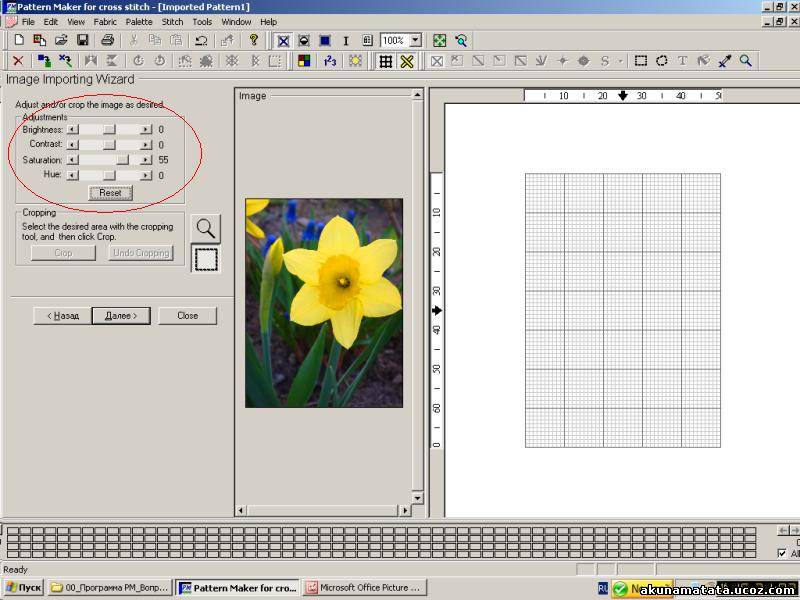Click the image panel scroll right arrow
This screenshot has height=600, width=800.
(405, 510)
